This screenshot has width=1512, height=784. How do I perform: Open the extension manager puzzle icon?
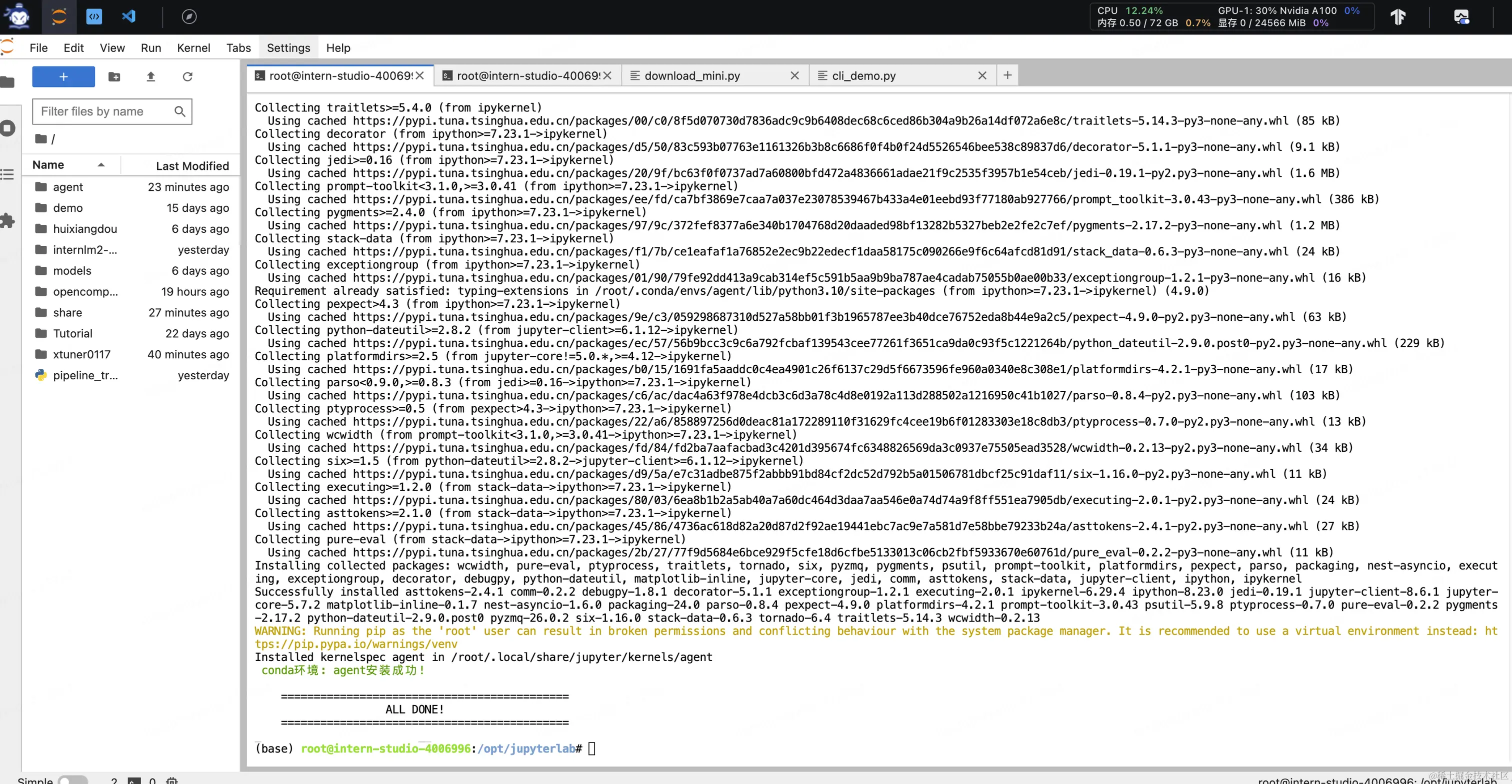[7, 221]
